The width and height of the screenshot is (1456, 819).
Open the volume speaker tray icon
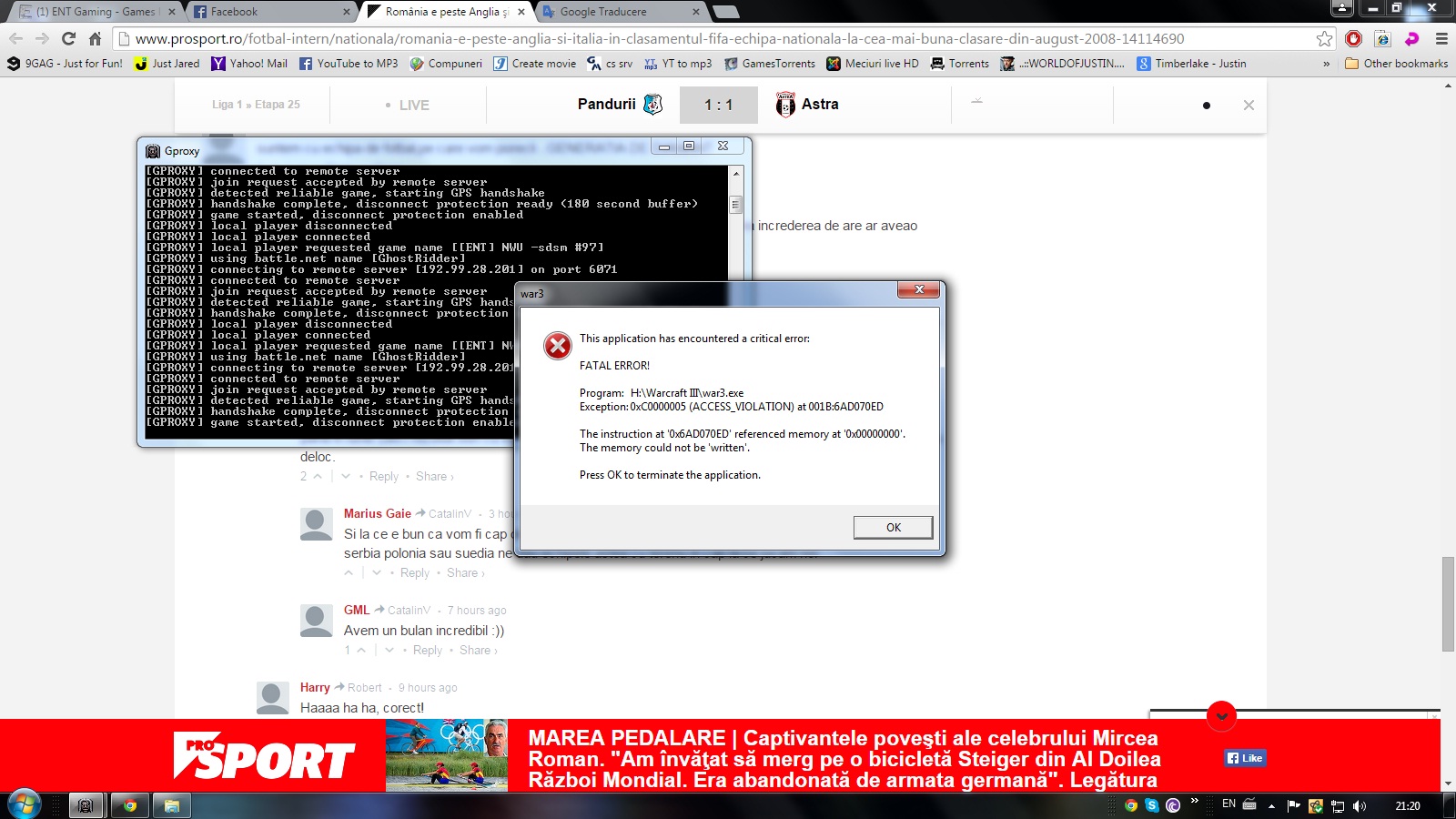[x=1360, y=806]
